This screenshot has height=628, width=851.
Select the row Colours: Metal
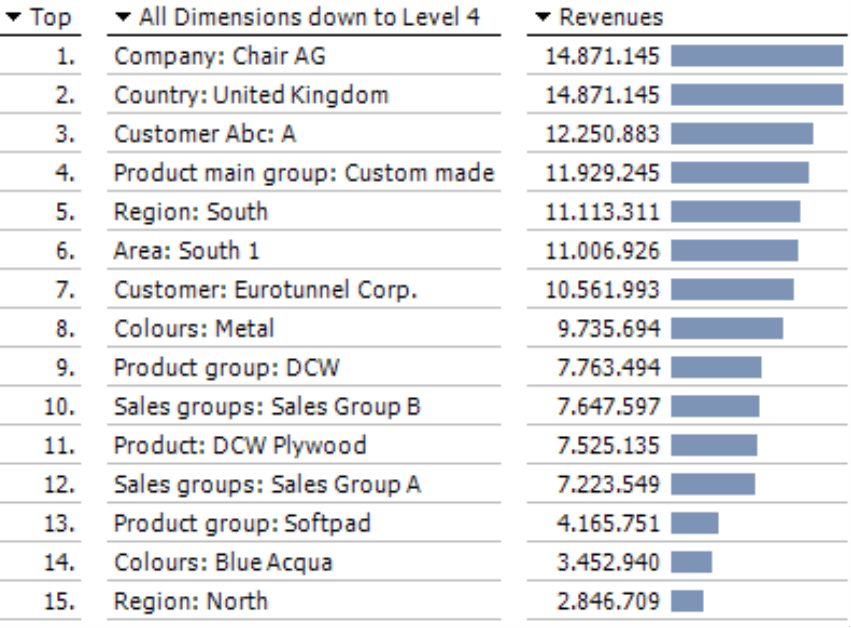tap(194, 329)
